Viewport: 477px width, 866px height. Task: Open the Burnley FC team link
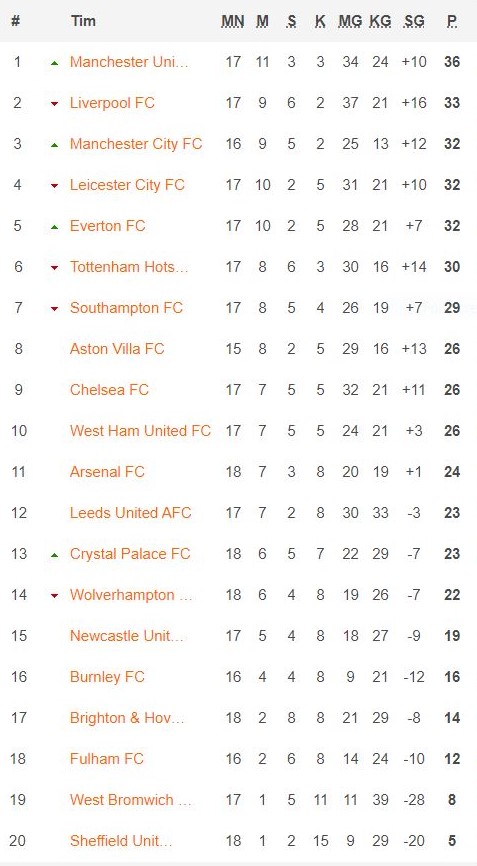107,677
